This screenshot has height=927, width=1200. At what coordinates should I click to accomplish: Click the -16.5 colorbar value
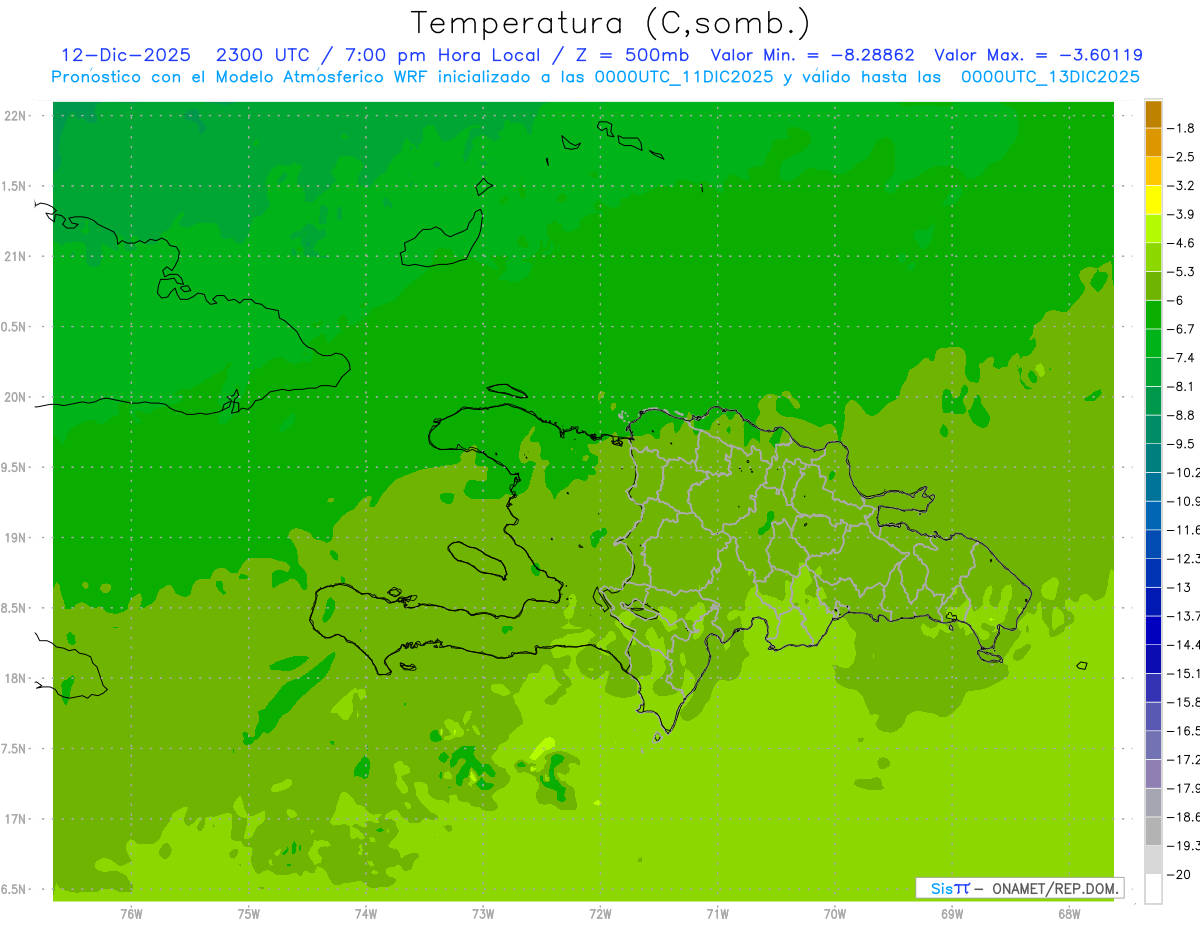(x=1184, y=731)
